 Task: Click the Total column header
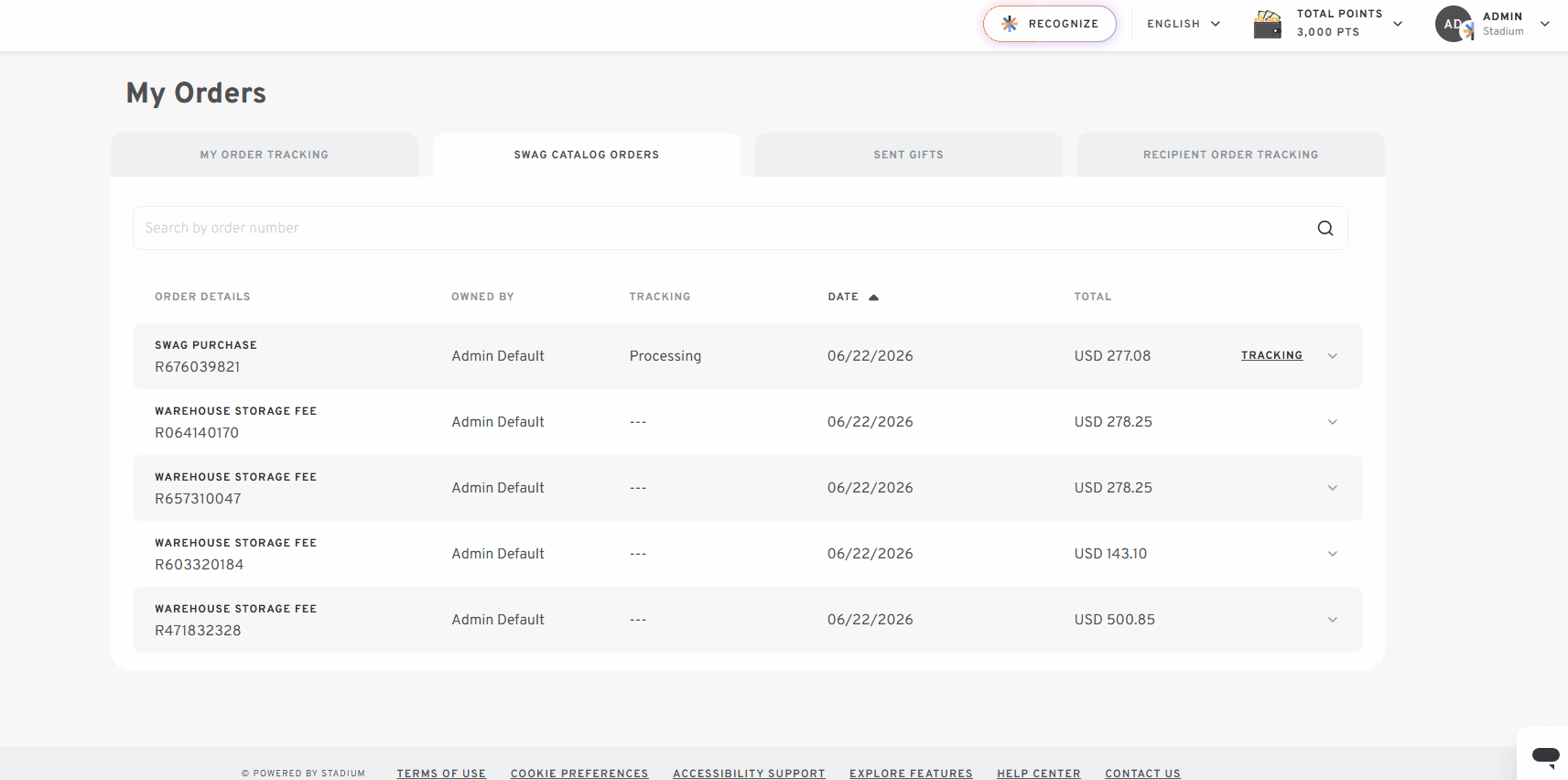(x=1093, y=297)
